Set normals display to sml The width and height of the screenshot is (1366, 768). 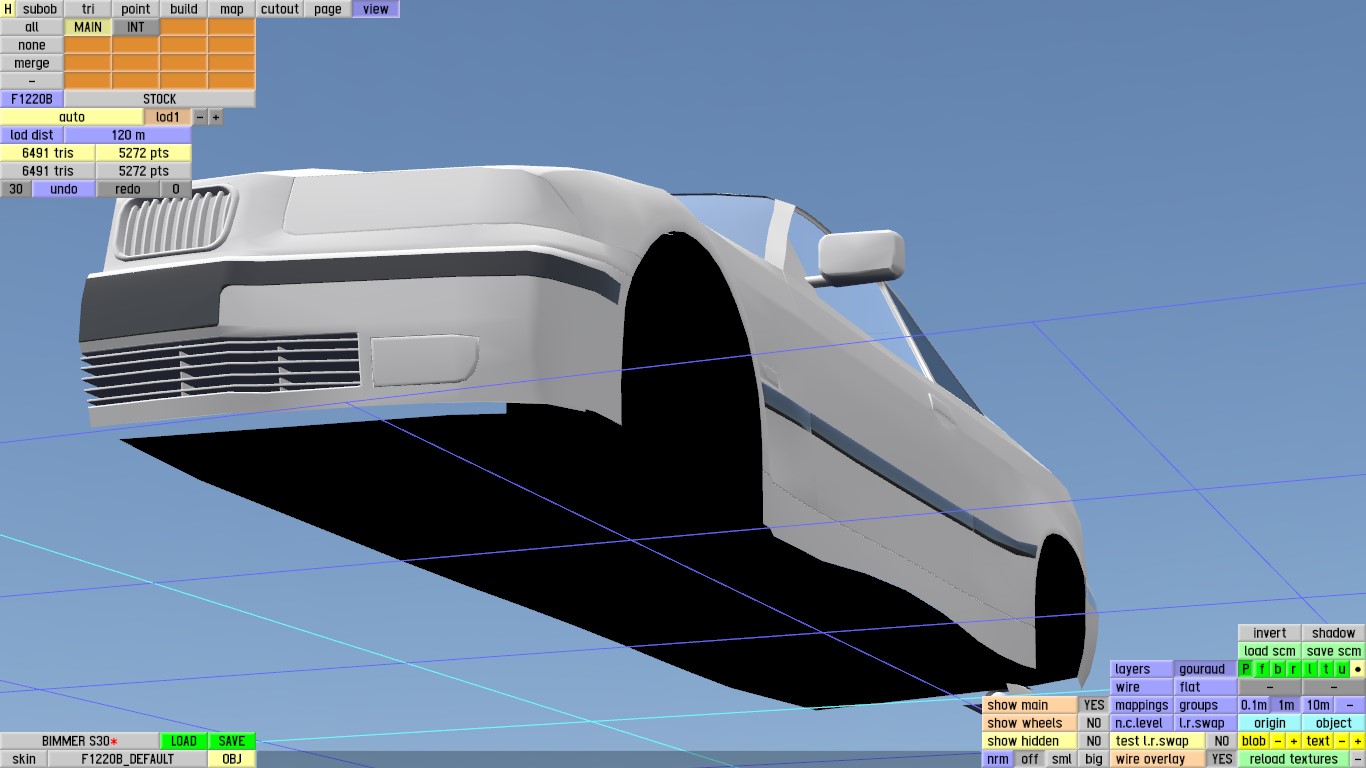[x=1062, y=759]
